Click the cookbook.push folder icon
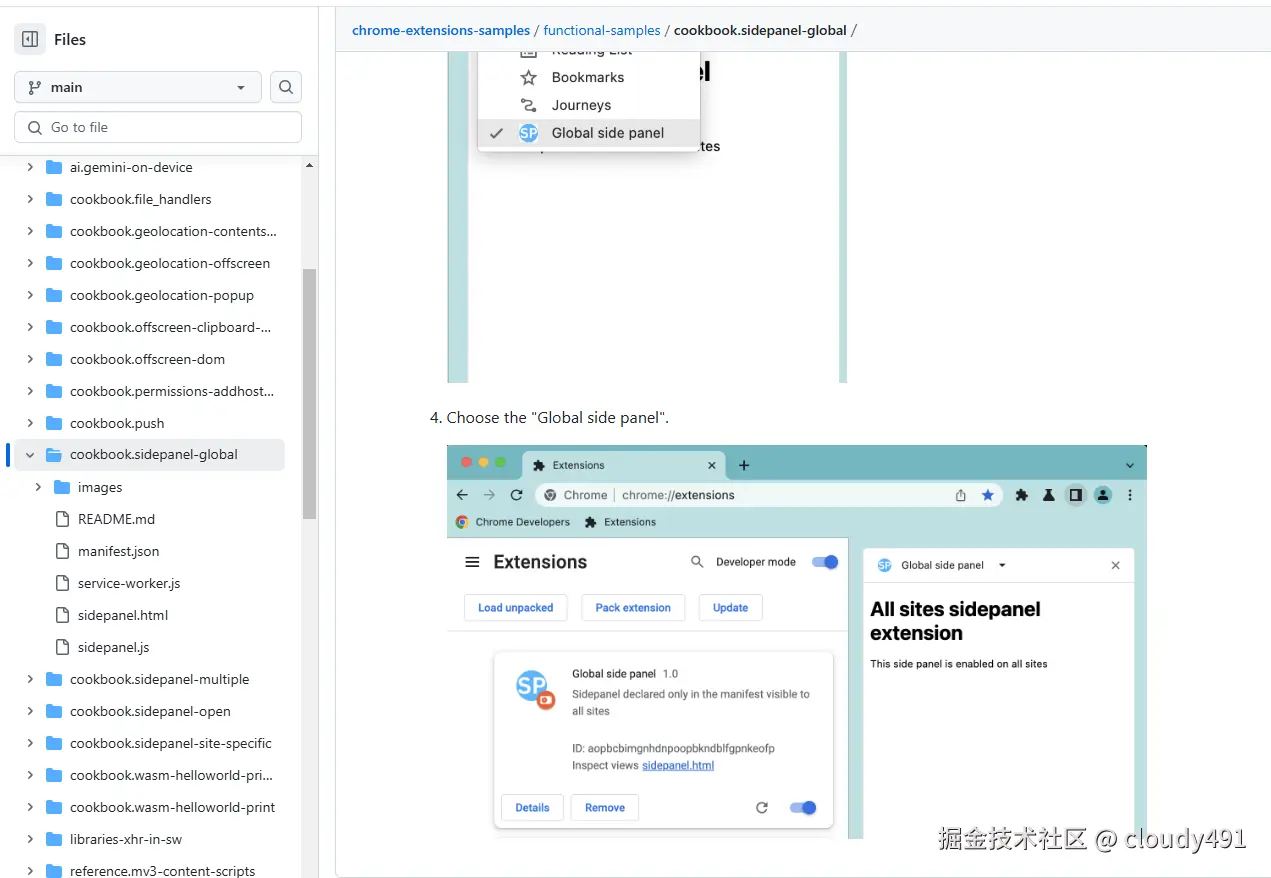 pyautogui.click(x=53, y=423)
